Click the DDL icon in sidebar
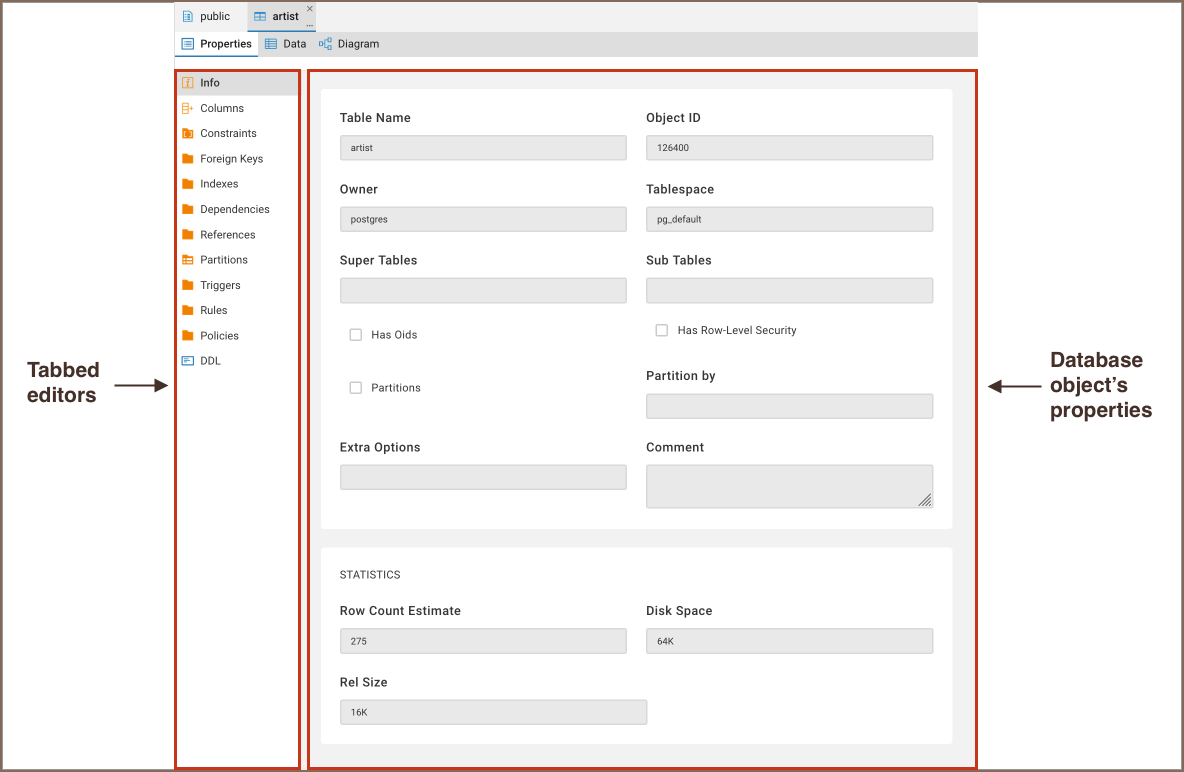Screen dimensions: 1184x772 [x=187, y=361]
